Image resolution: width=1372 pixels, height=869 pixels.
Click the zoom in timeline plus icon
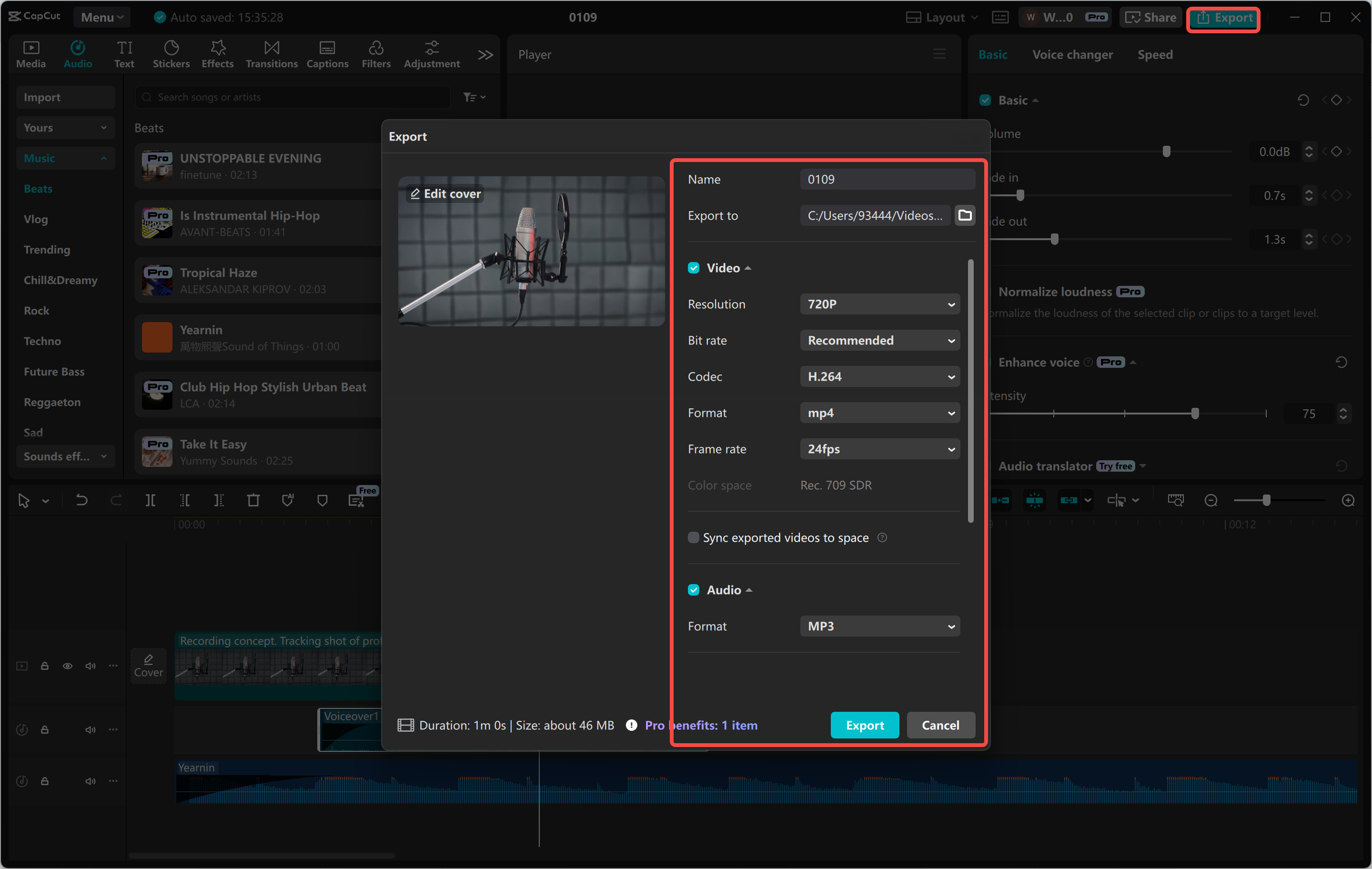click(1348, 500)
